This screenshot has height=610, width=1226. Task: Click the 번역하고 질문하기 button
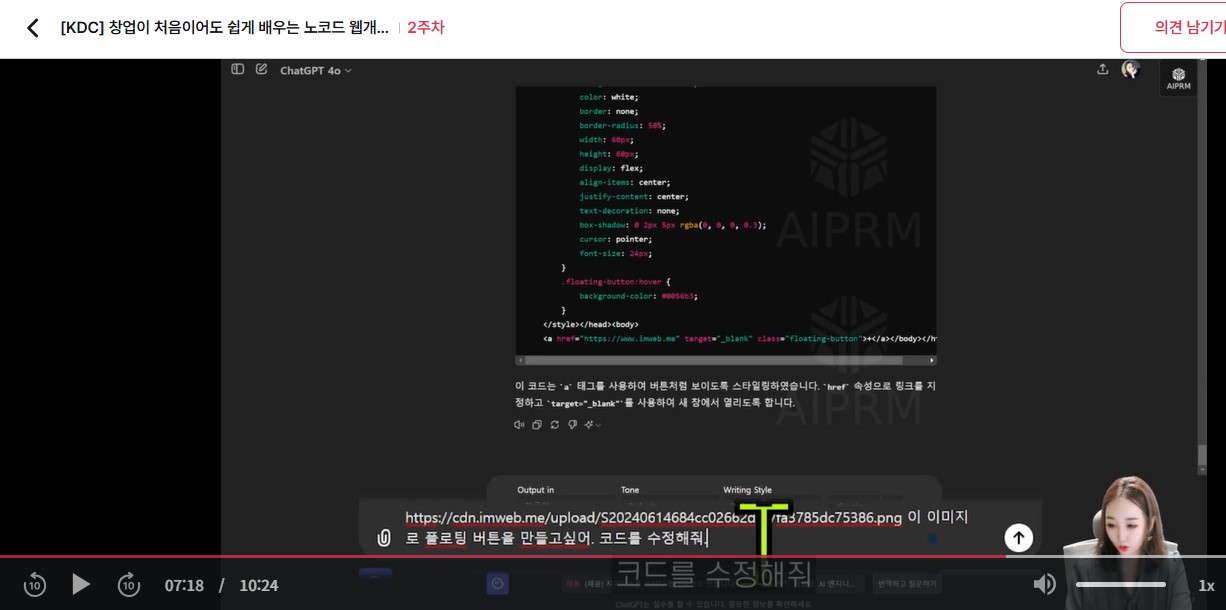click(907, 583)
